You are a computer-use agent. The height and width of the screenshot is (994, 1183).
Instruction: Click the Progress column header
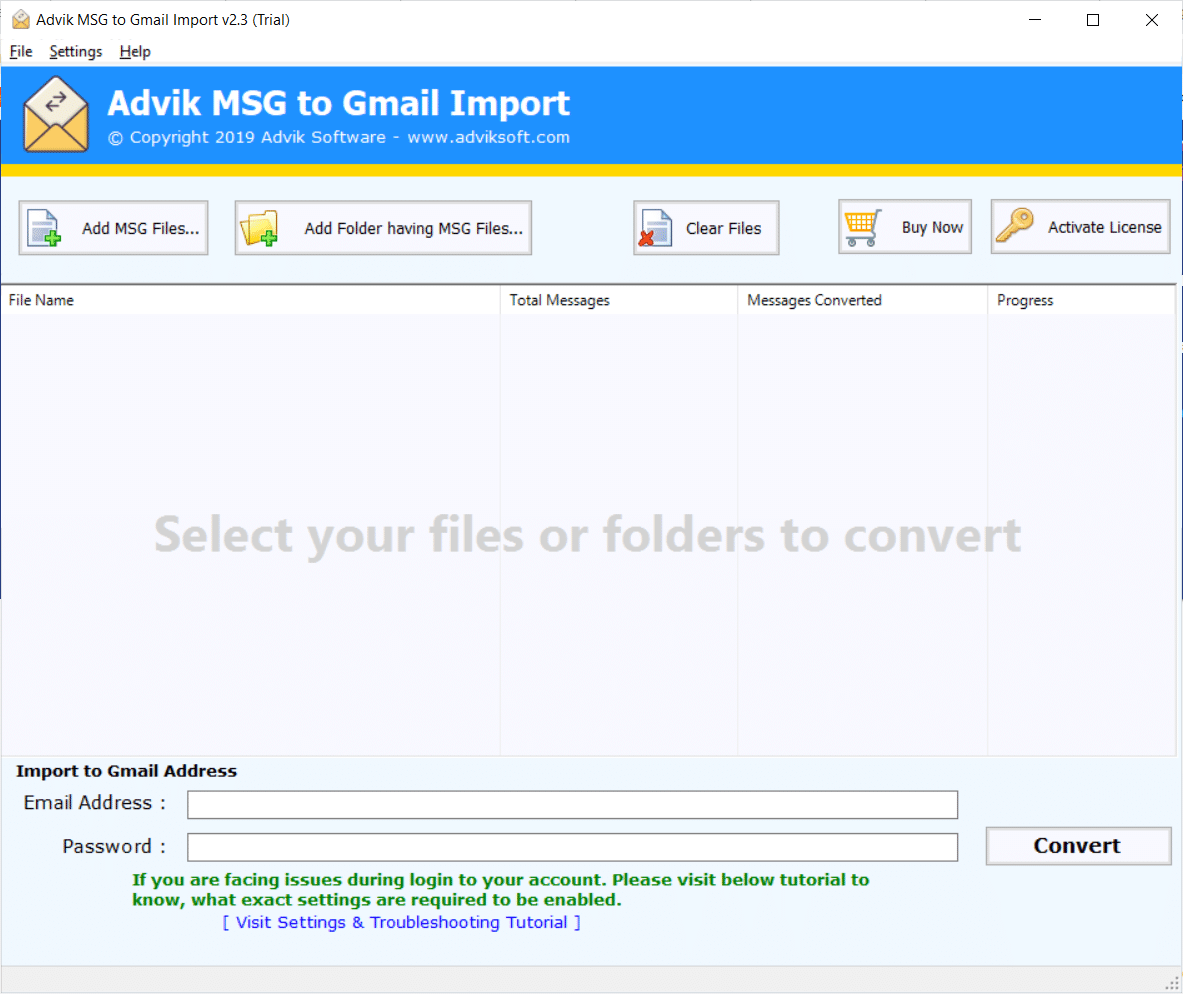1081,300
